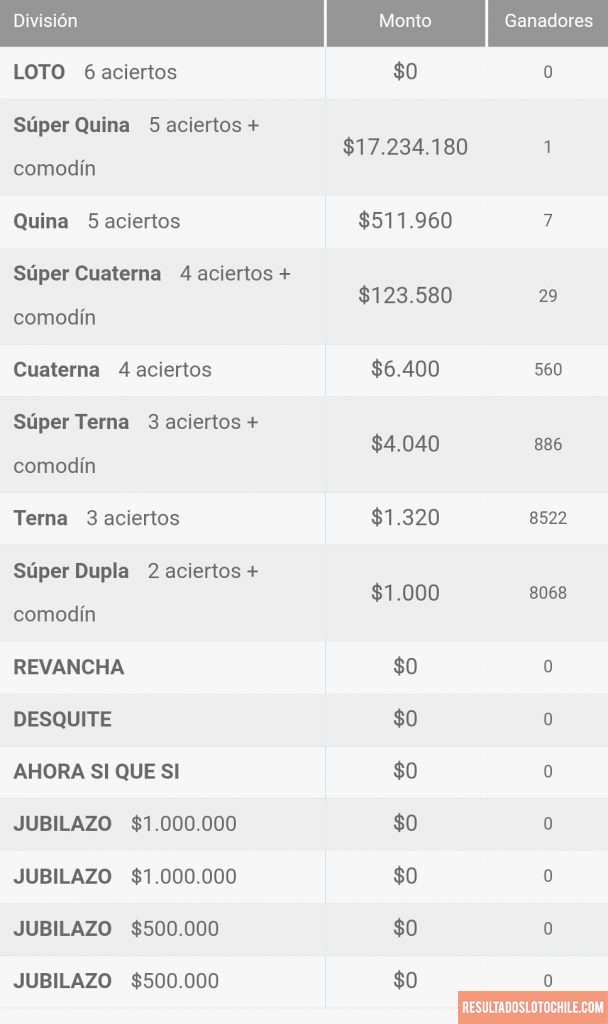
Task: Click the Monto column header
Action: (x=405, y=21)
